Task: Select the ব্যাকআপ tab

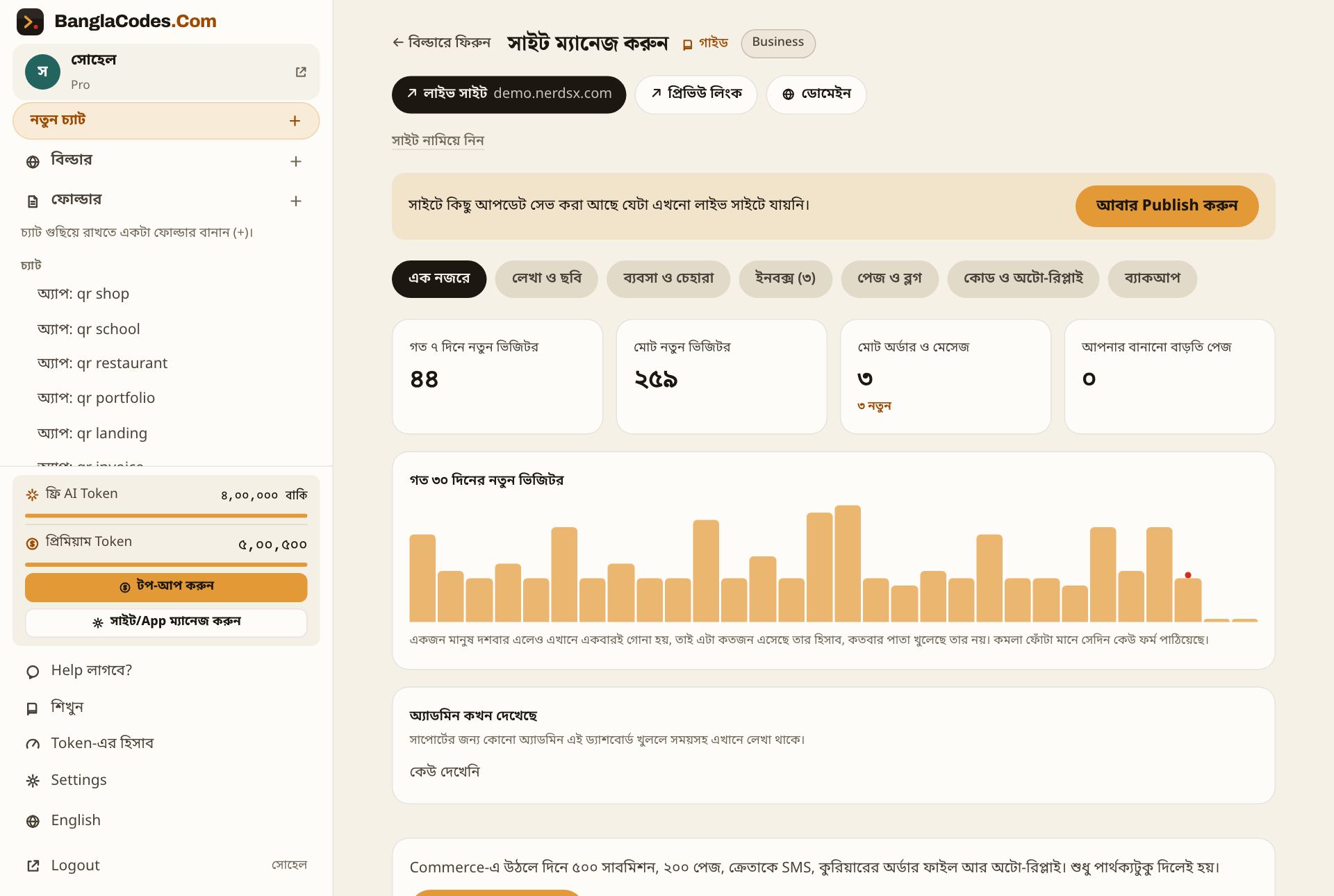Action: (x=1152, y=279)
